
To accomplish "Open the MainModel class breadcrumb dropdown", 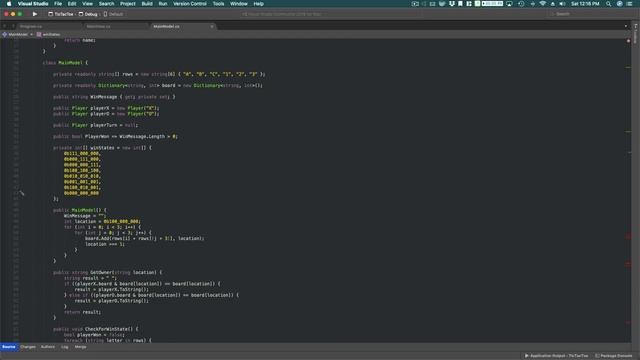I will pyautogui.click(x=18, y=34).
